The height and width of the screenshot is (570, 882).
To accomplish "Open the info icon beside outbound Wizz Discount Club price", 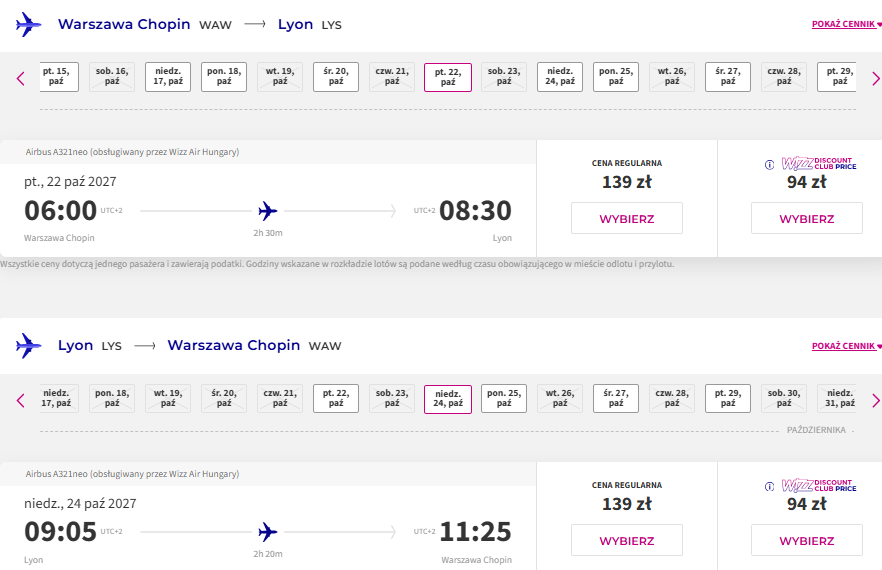I will click(x=769, y=165).
